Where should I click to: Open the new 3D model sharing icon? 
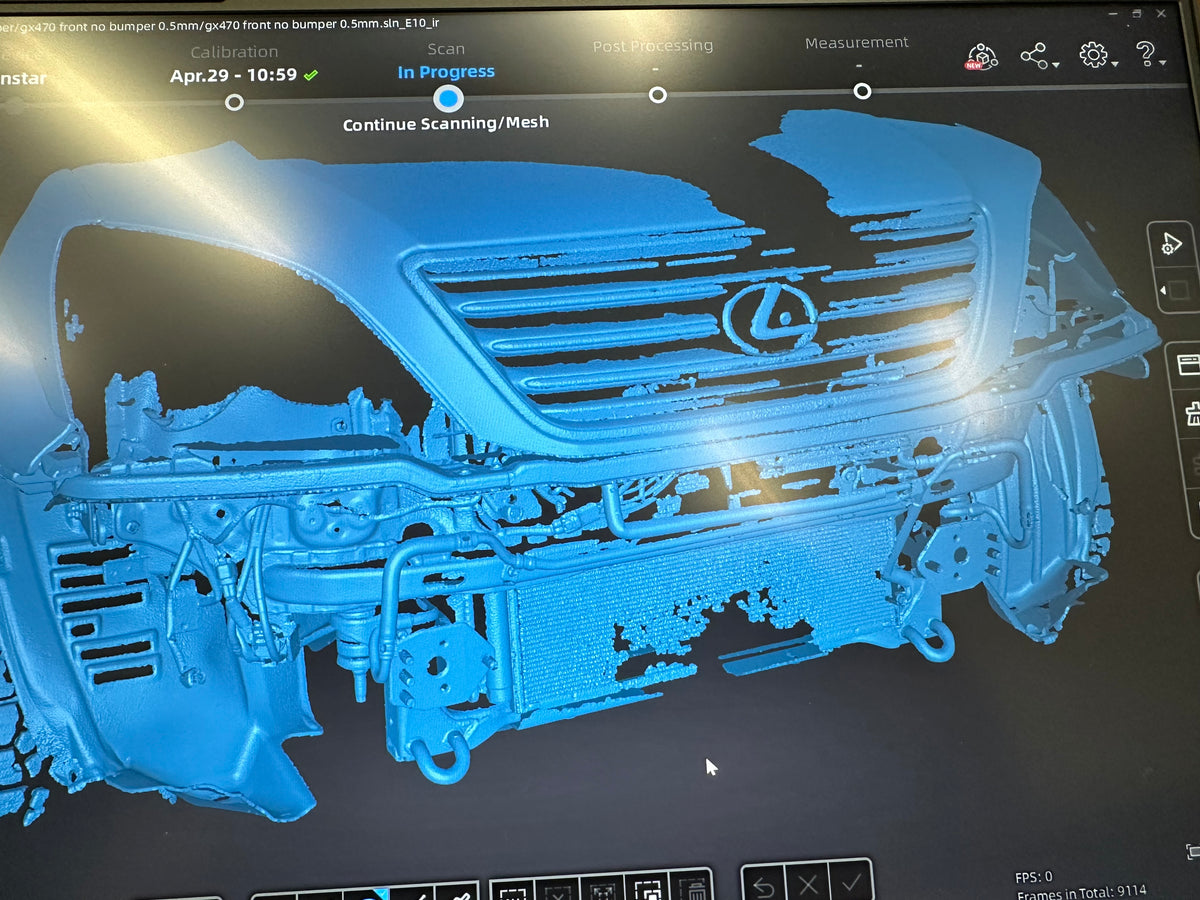pos(983,55)
